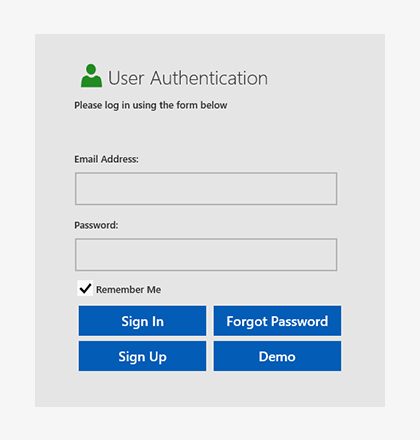Click the Remember Me label text
This screenshot has width=420, height=440.
click(x=128, y=290)
